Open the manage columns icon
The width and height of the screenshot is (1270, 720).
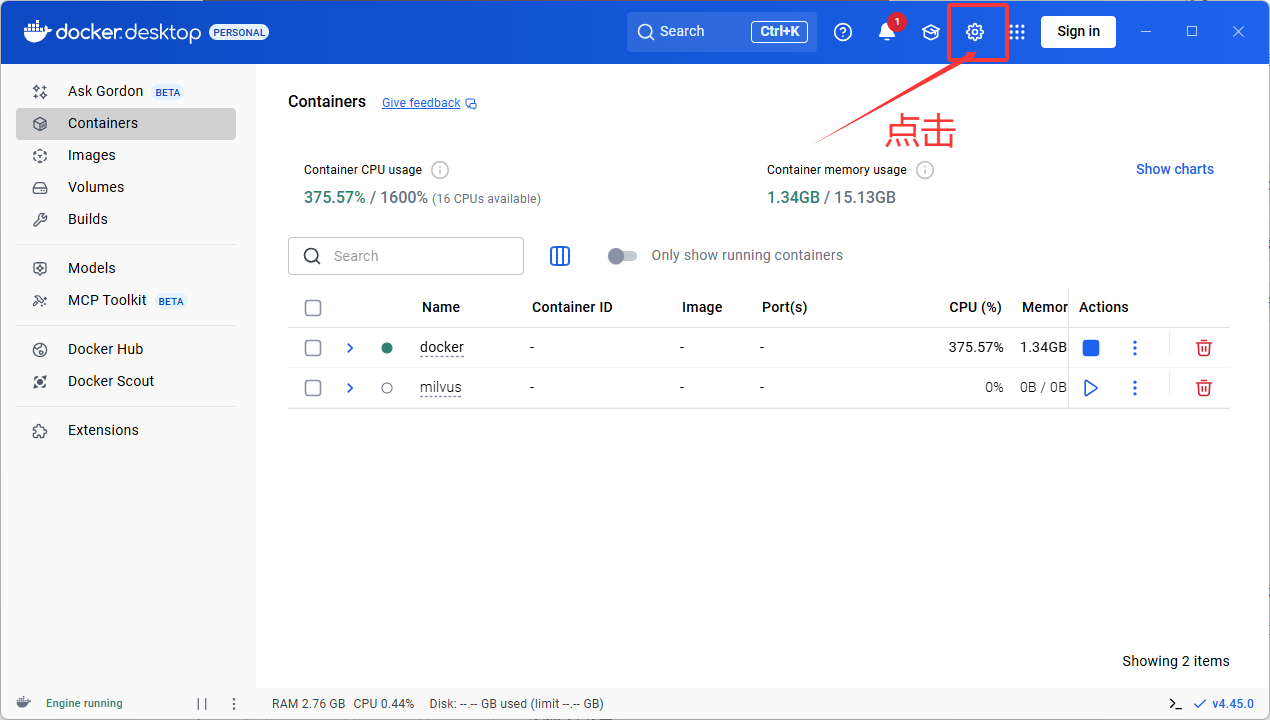point(560,256)
